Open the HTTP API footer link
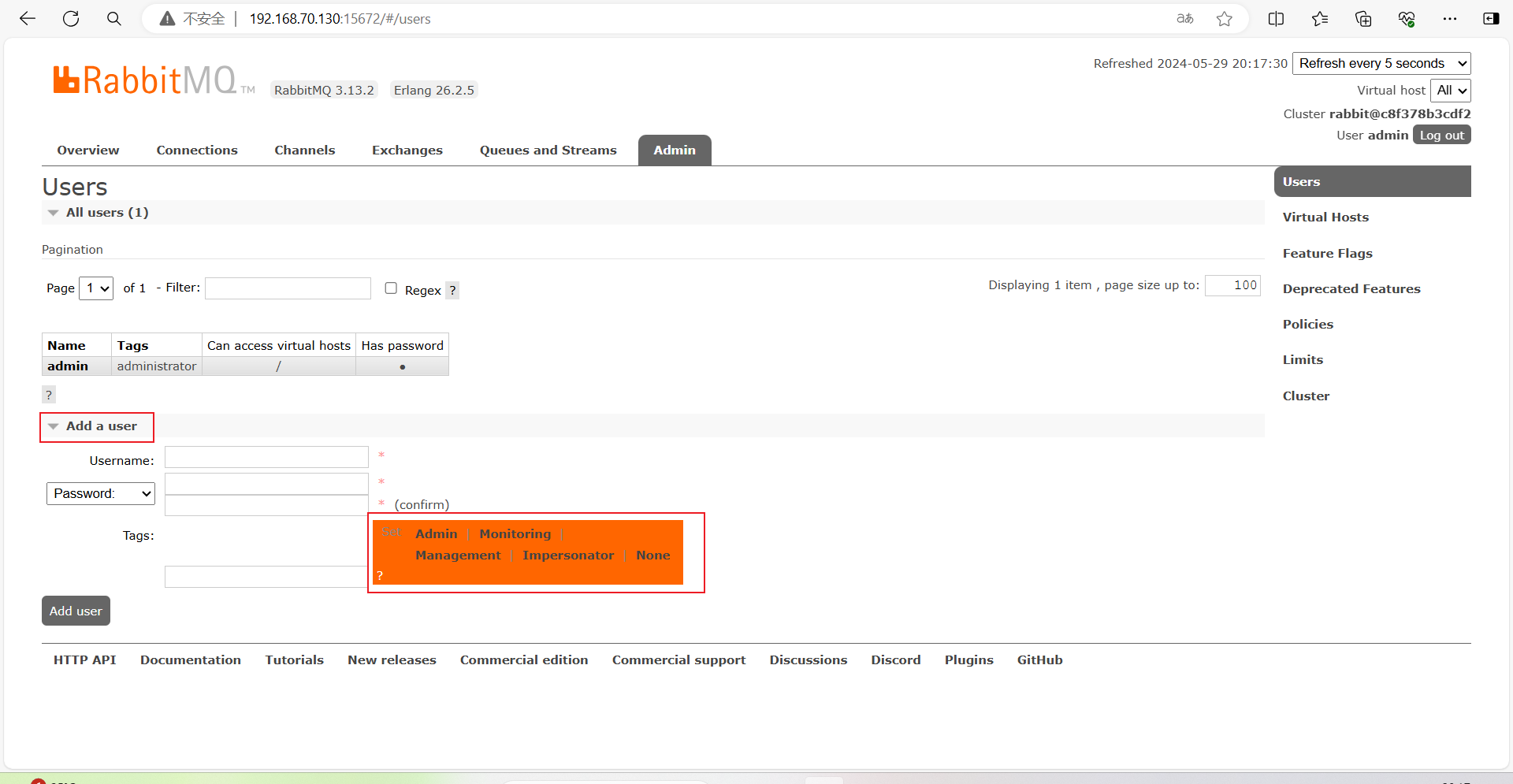Image resolution: width=1513 pixels, height=784 pixels. [84, 660]
